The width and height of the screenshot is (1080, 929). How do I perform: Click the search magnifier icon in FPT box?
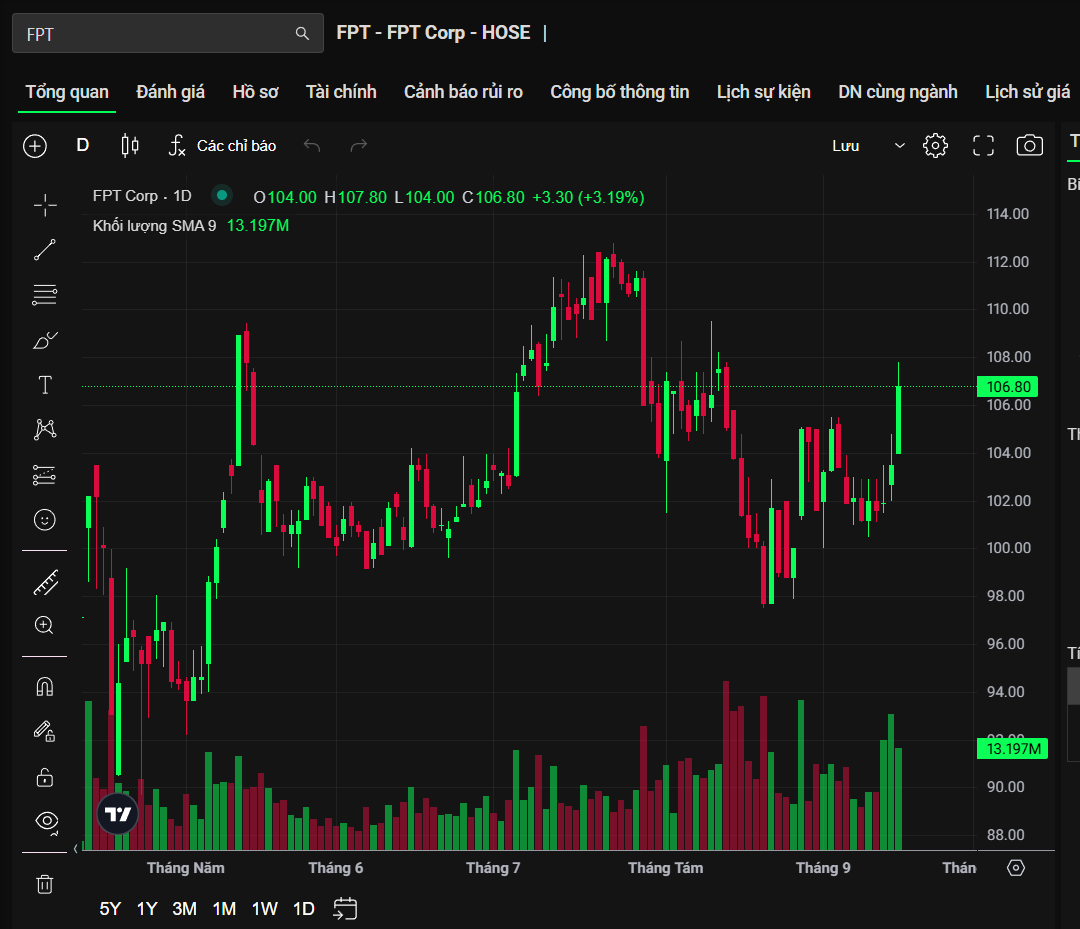click(x=302, y=33)
